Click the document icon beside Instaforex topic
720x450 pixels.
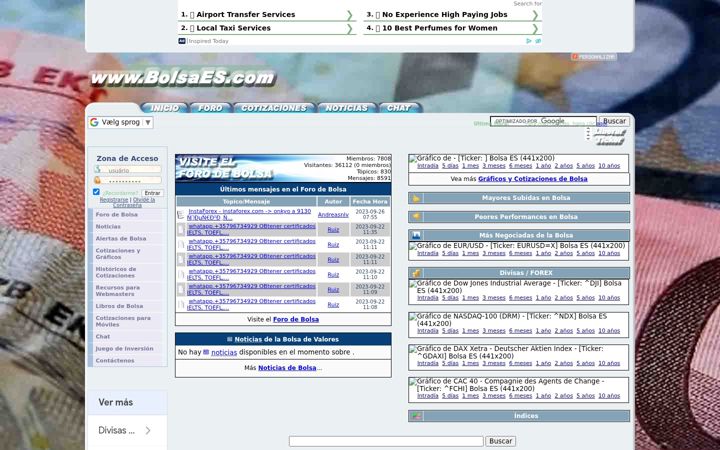181,214
